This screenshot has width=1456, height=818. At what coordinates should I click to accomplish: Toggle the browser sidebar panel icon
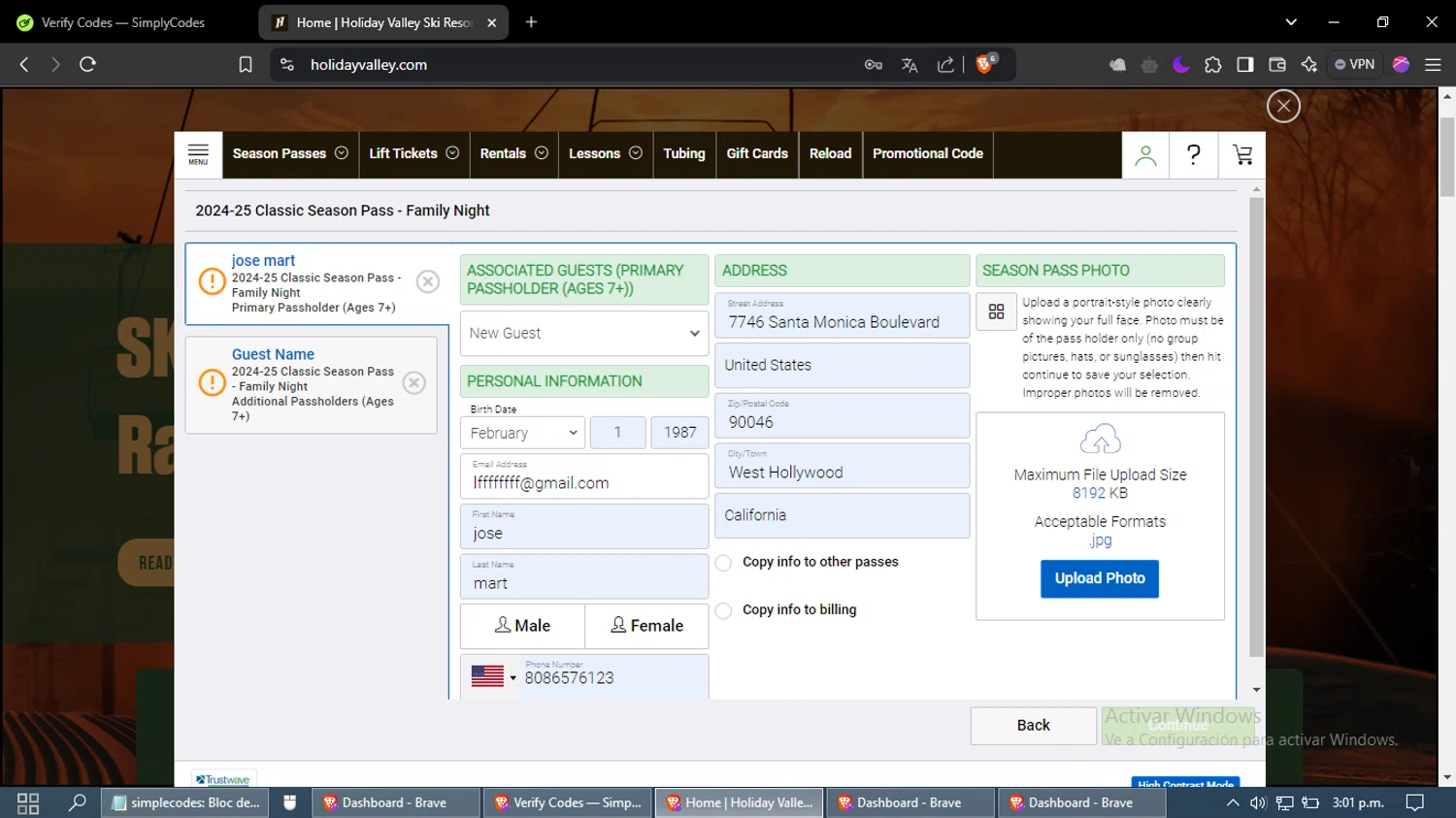pos(1244,64)
